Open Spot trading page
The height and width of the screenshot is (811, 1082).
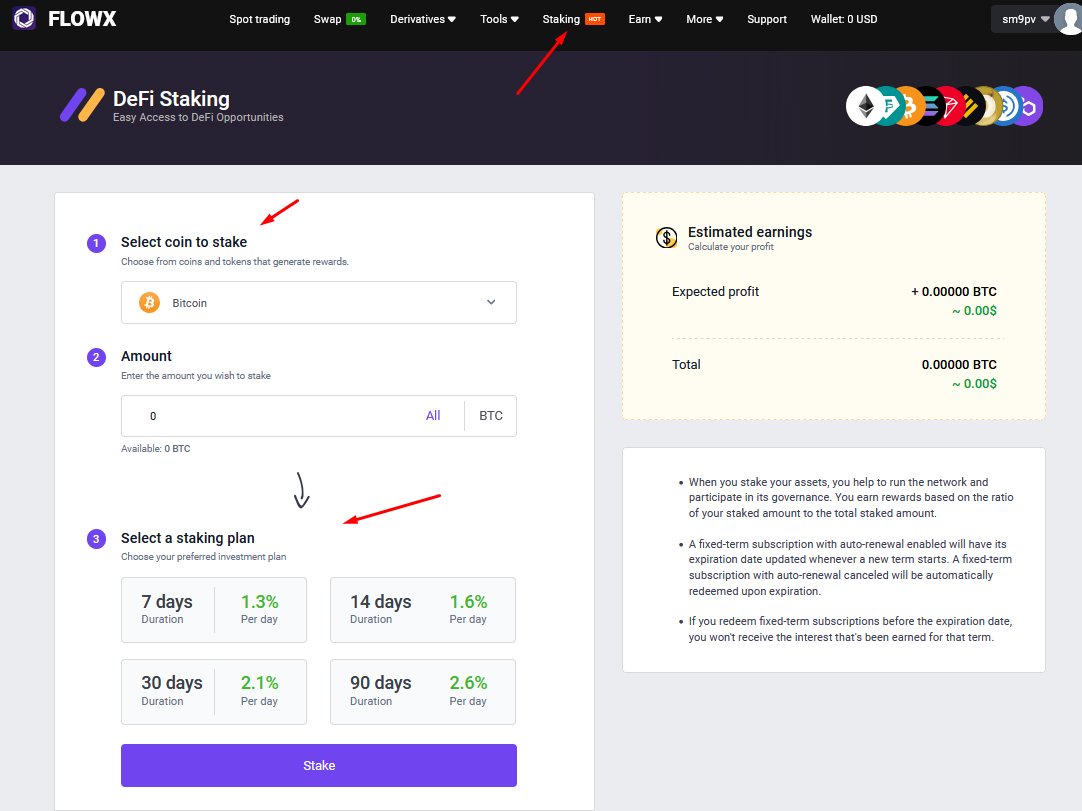pos(259,19)
